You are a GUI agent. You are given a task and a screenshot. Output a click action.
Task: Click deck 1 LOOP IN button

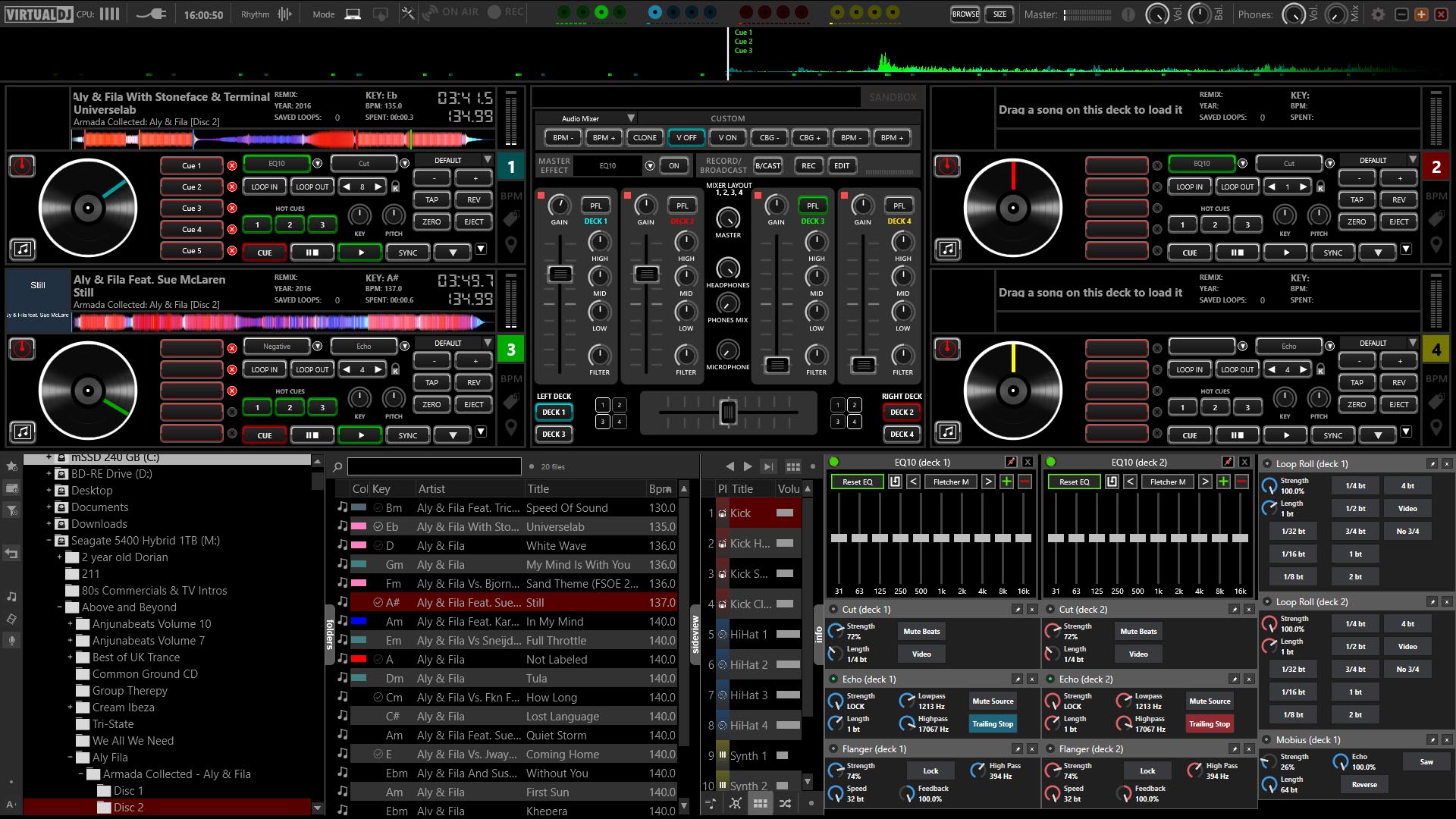[265, 187]
